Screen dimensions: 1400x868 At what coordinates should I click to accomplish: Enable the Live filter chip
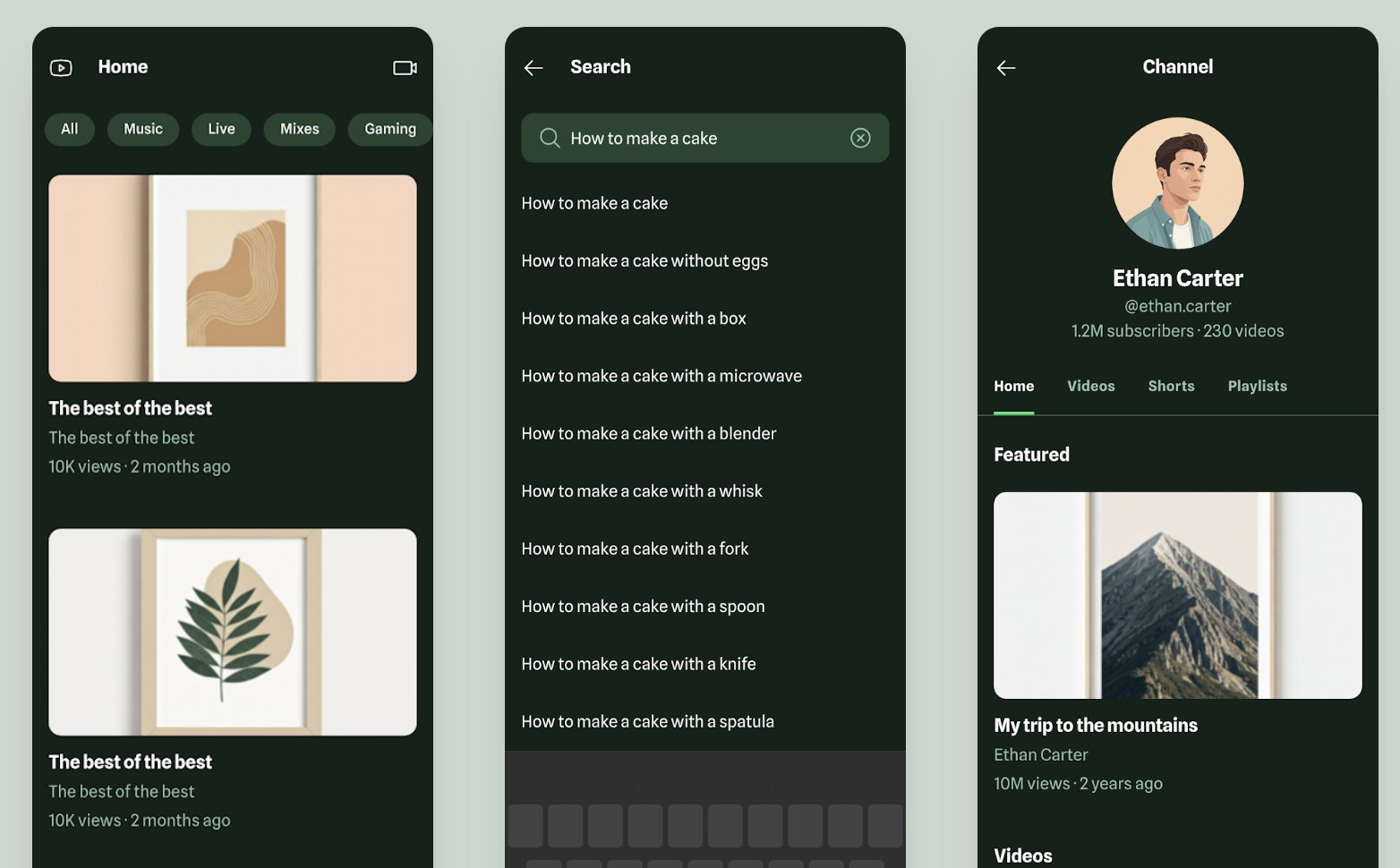pyautogui.click(x=221, y=129)
